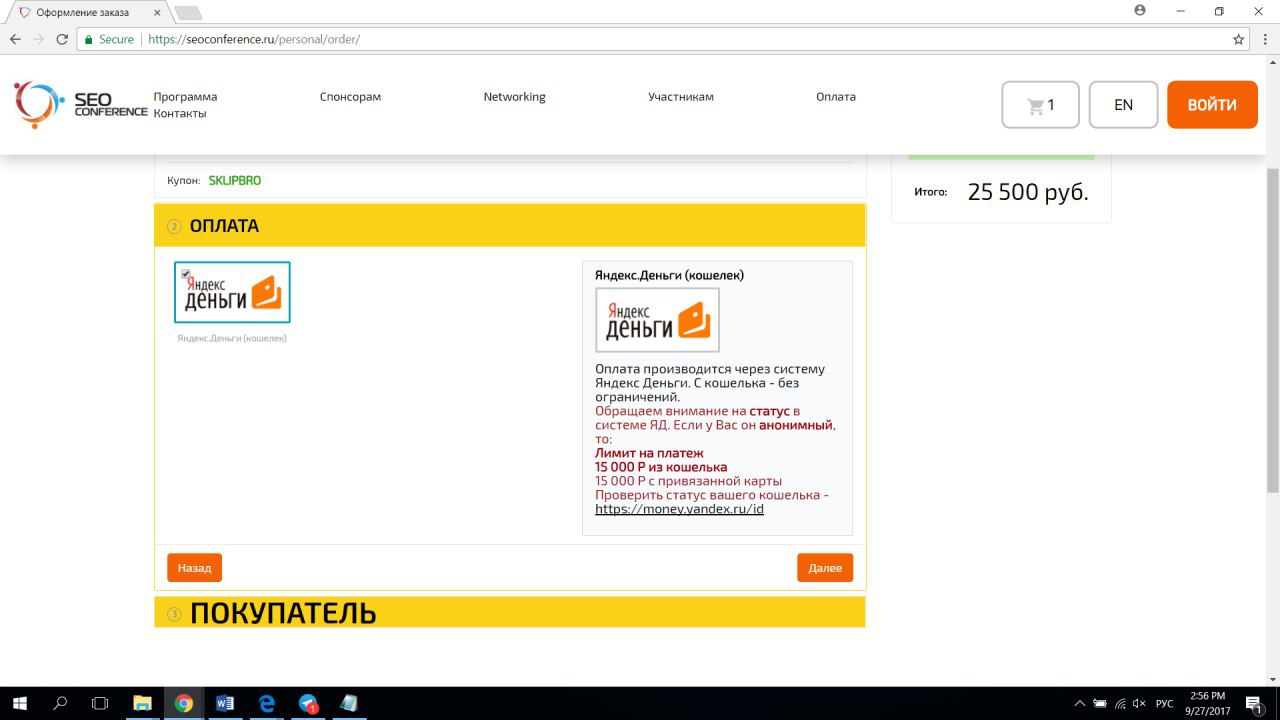Image resolution: width=1280 pixels, height=720 pixels.
Task: Open Task View
Action: point(100,703)
